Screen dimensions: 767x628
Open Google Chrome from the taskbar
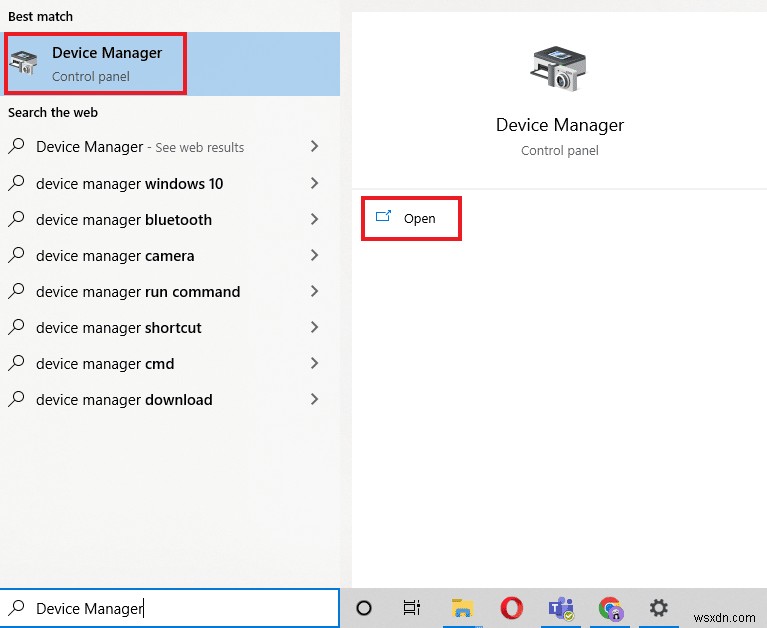click(x=609, y=607)
